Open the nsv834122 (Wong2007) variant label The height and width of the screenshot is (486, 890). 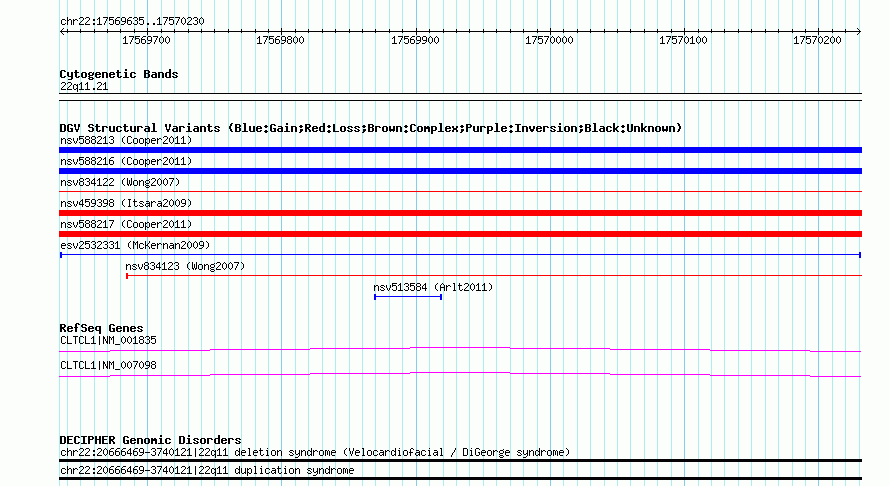120,182
